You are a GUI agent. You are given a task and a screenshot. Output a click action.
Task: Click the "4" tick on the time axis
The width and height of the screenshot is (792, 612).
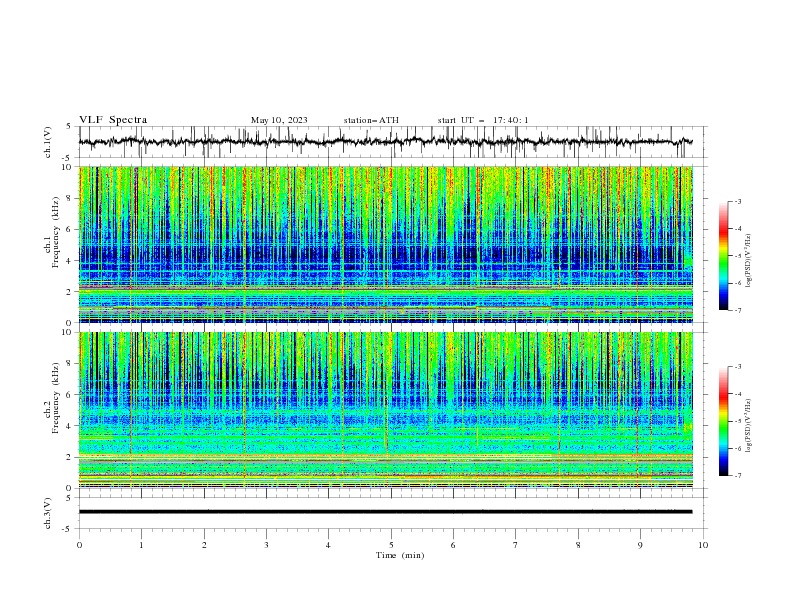[329, 545]
